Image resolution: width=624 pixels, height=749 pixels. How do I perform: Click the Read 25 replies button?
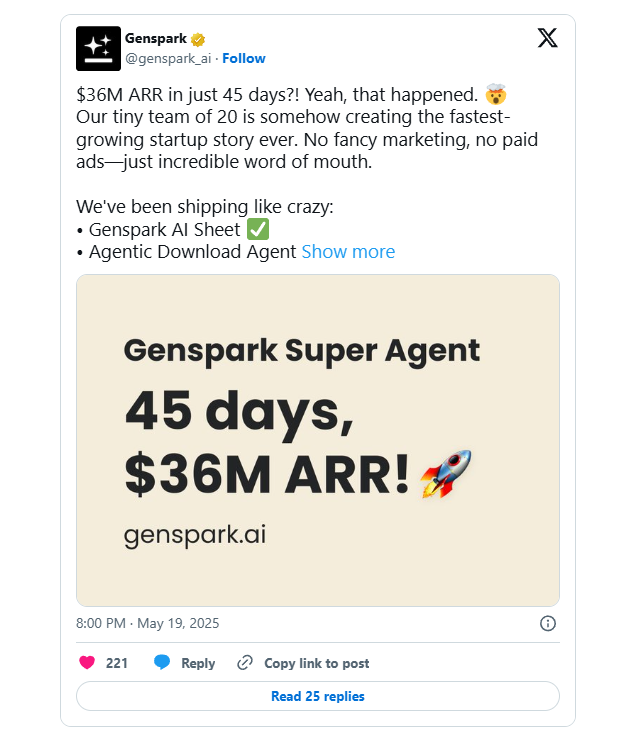[x=318, y=696]
